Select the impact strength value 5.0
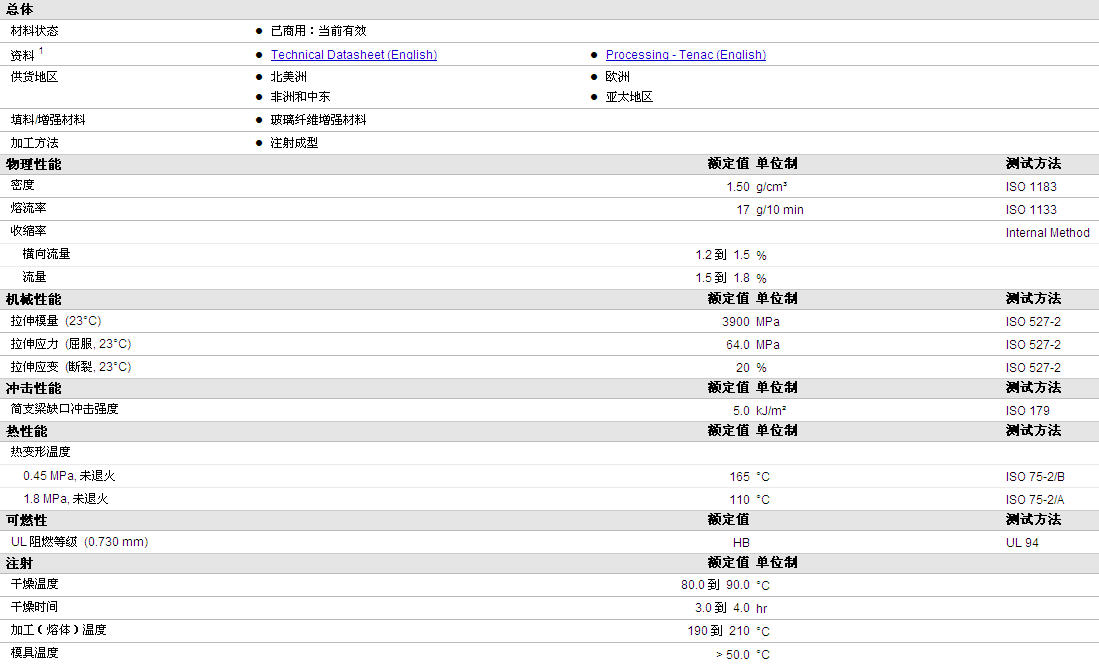The width and height of the screenshot is (1099, 664). pyautogui.click(x=742, y=411)
